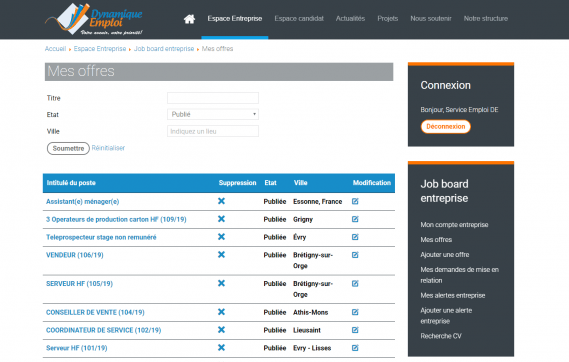
Task: Click Espace Entreprise in the breadcrumb
Action: click(100, 49)
